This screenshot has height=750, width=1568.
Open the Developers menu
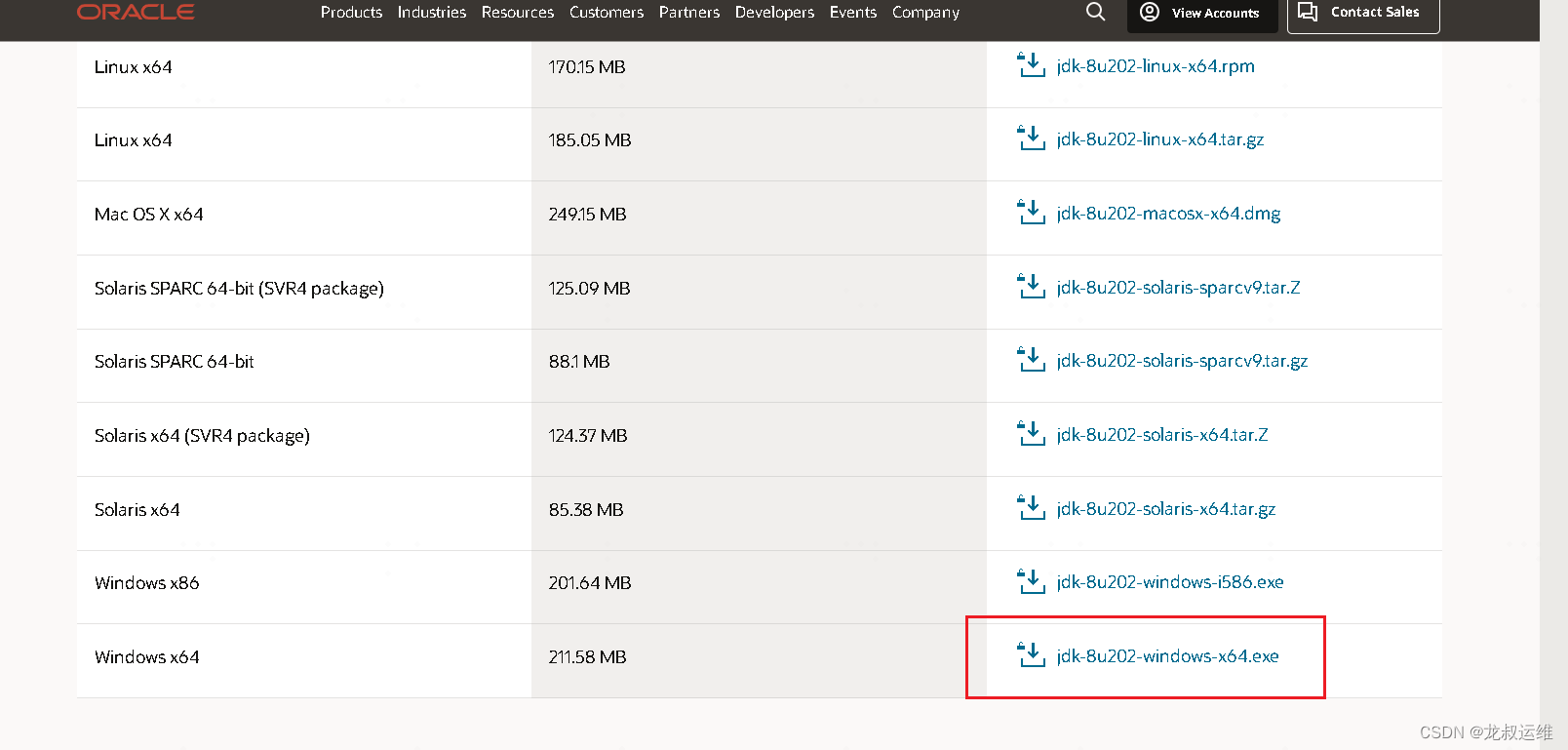[775, 12]
